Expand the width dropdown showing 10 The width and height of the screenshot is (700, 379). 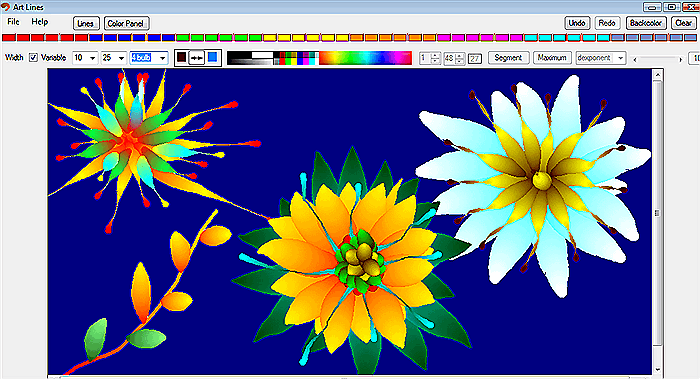click(92, 58)
